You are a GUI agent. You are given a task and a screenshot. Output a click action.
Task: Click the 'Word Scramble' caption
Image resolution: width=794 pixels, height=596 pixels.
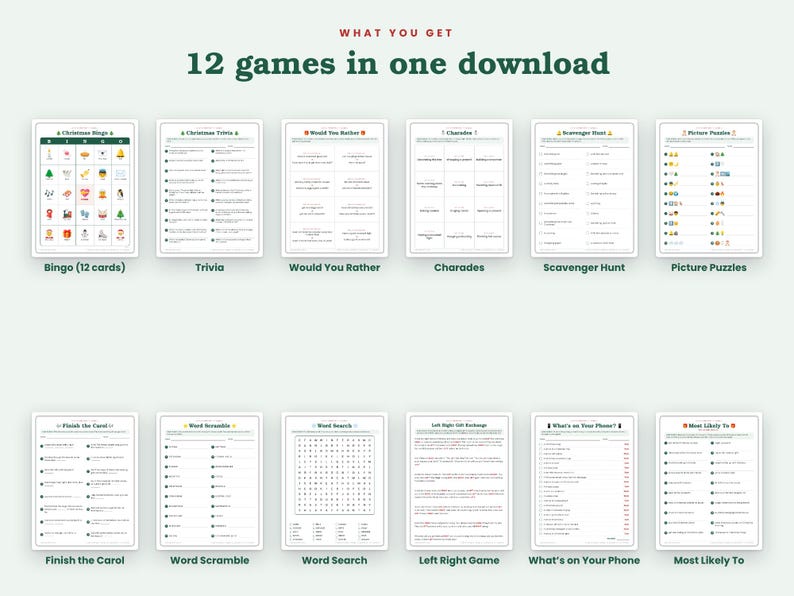[210, 560]
